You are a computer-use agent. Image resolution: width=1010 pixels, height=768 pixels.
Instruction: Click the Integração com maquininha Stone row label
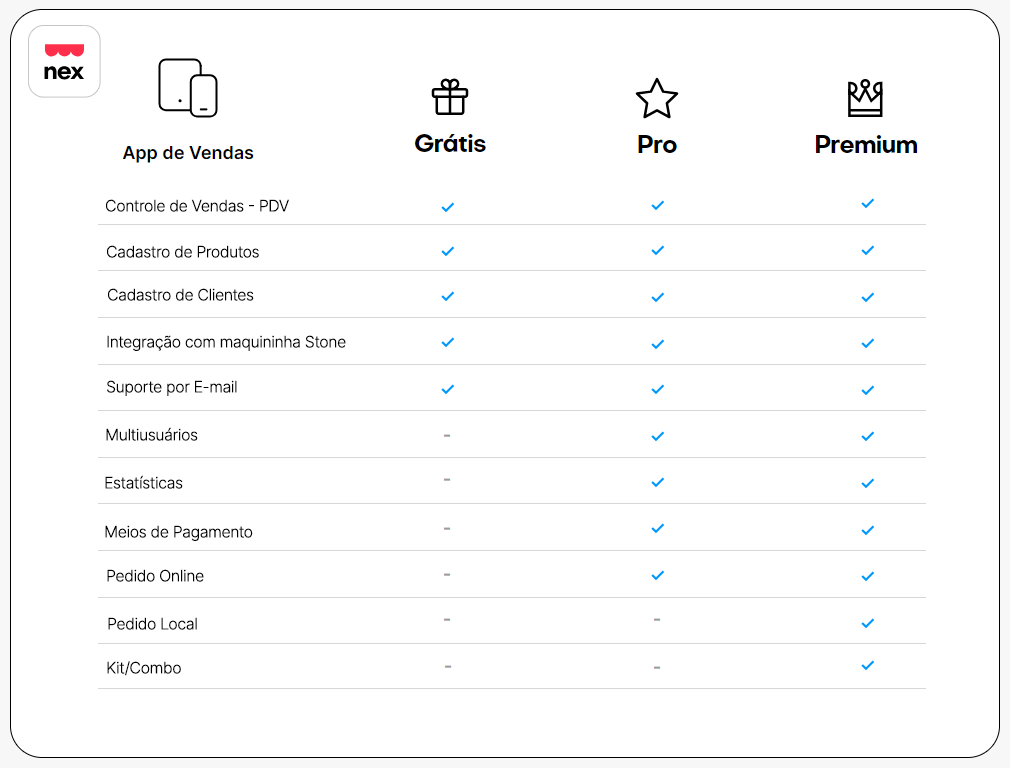(x=226, y=342)
